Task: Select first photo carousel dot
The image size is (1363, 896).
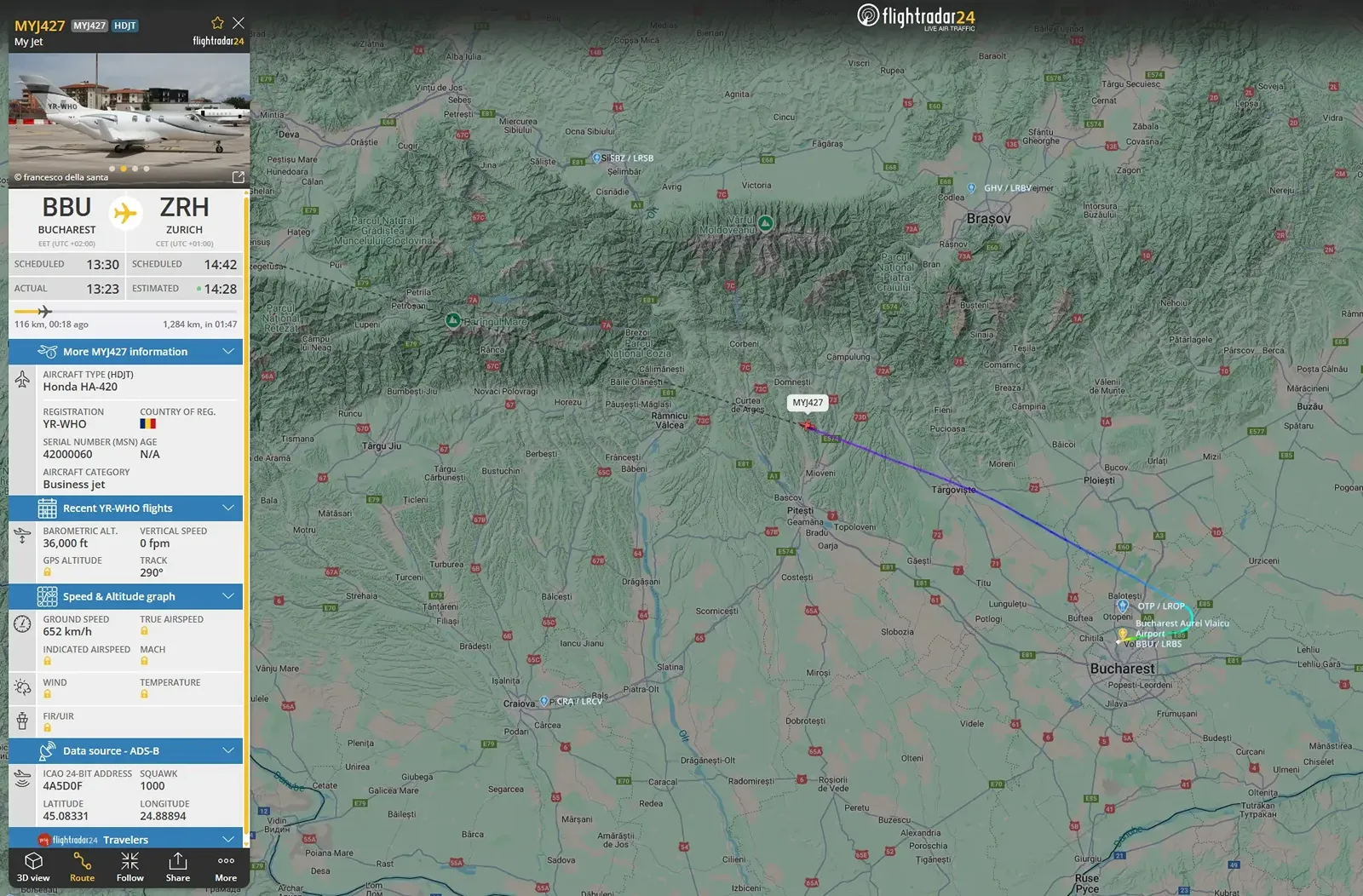Action: (x=112, y=169)
